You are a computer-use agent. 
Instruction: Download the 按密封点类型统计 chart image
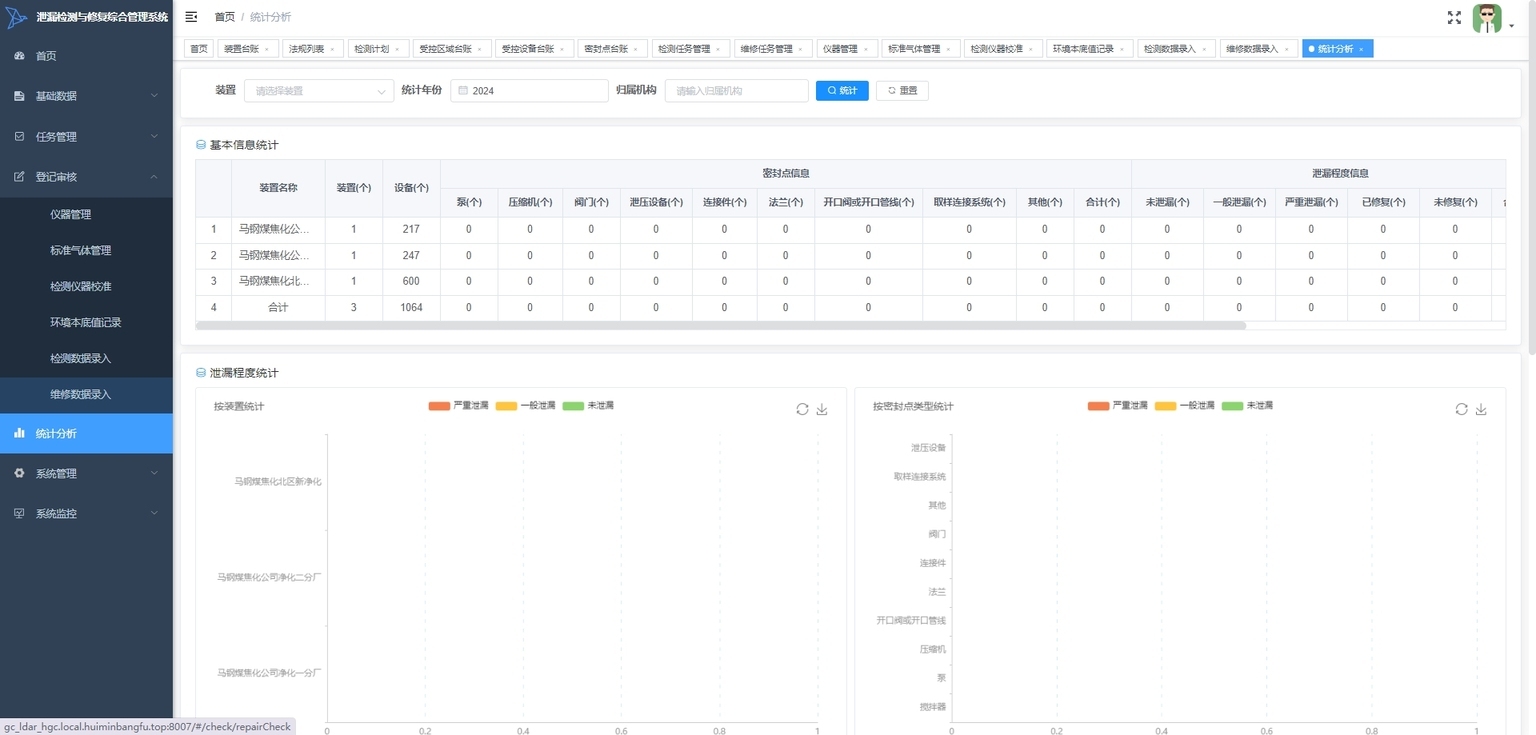[1481, 409]
